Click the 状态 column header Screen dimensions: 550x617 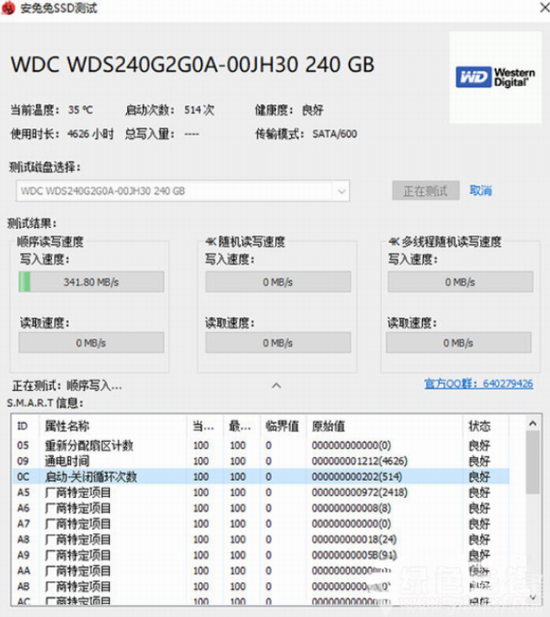tap(486, 426)
